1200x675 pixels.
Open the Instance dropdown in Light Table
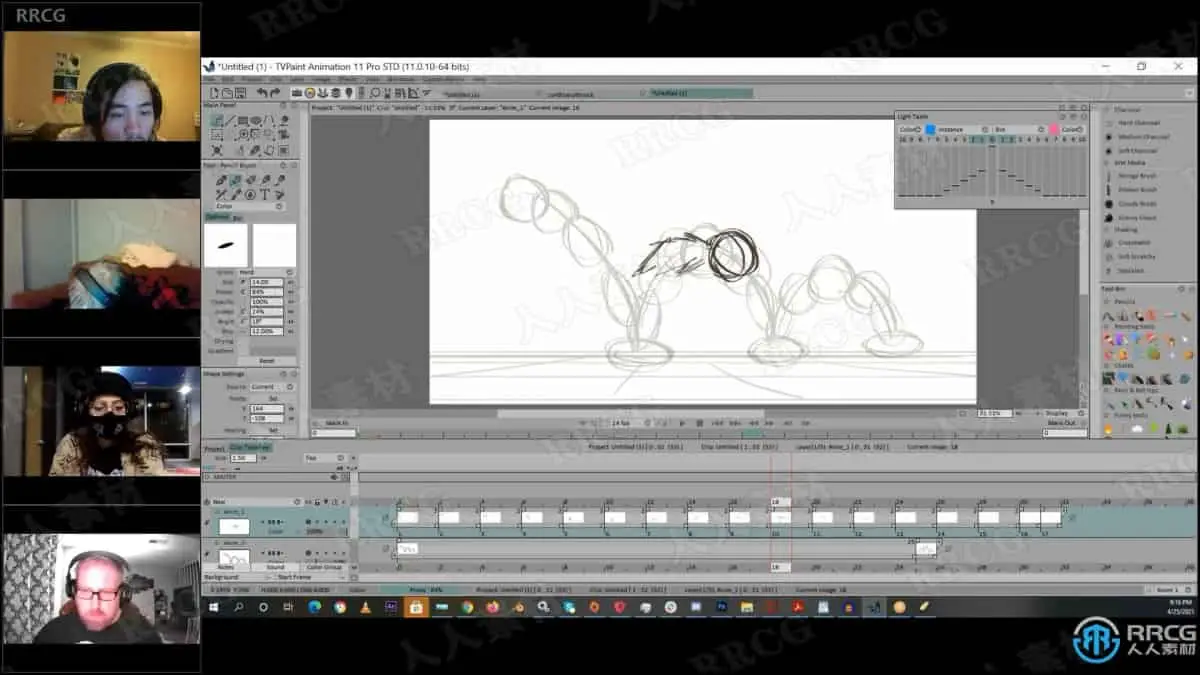962,129
